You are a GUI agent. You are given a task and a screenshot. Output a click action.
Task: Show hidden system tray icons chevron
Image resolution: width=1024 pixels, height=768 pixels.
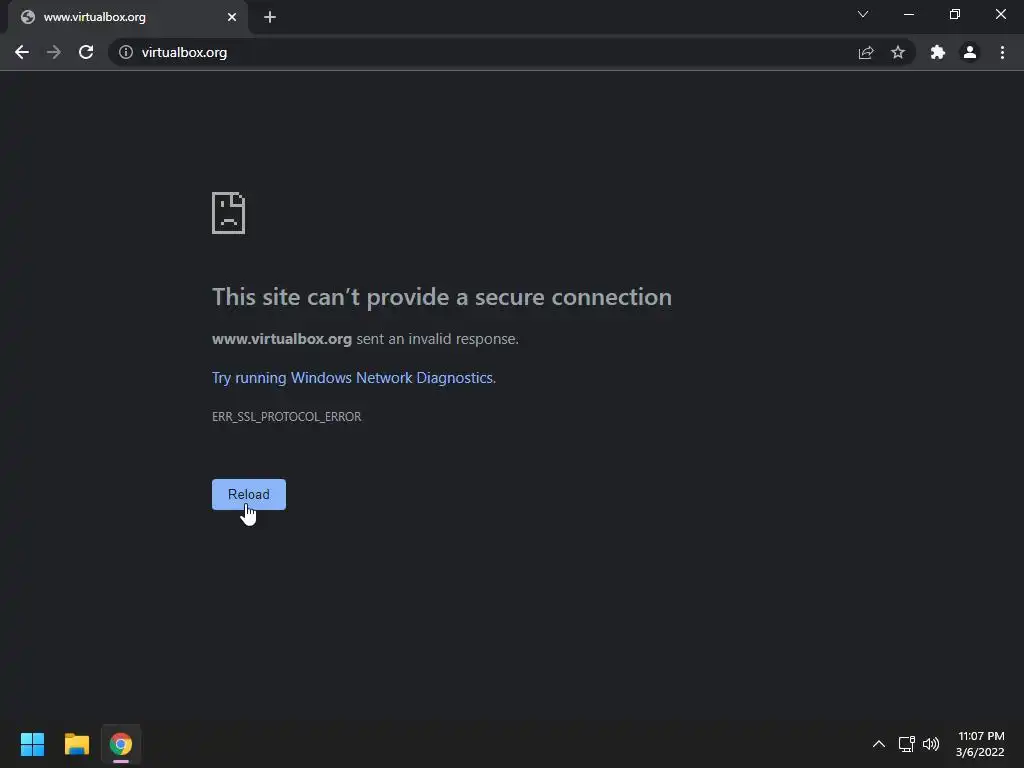879,744
